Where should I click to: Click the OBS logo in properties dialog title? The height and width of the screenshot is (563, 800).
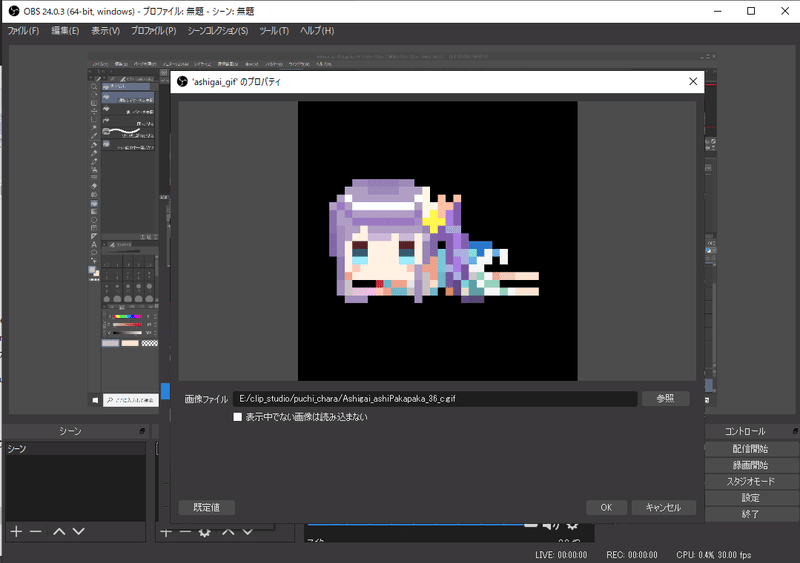click(182, 82)
